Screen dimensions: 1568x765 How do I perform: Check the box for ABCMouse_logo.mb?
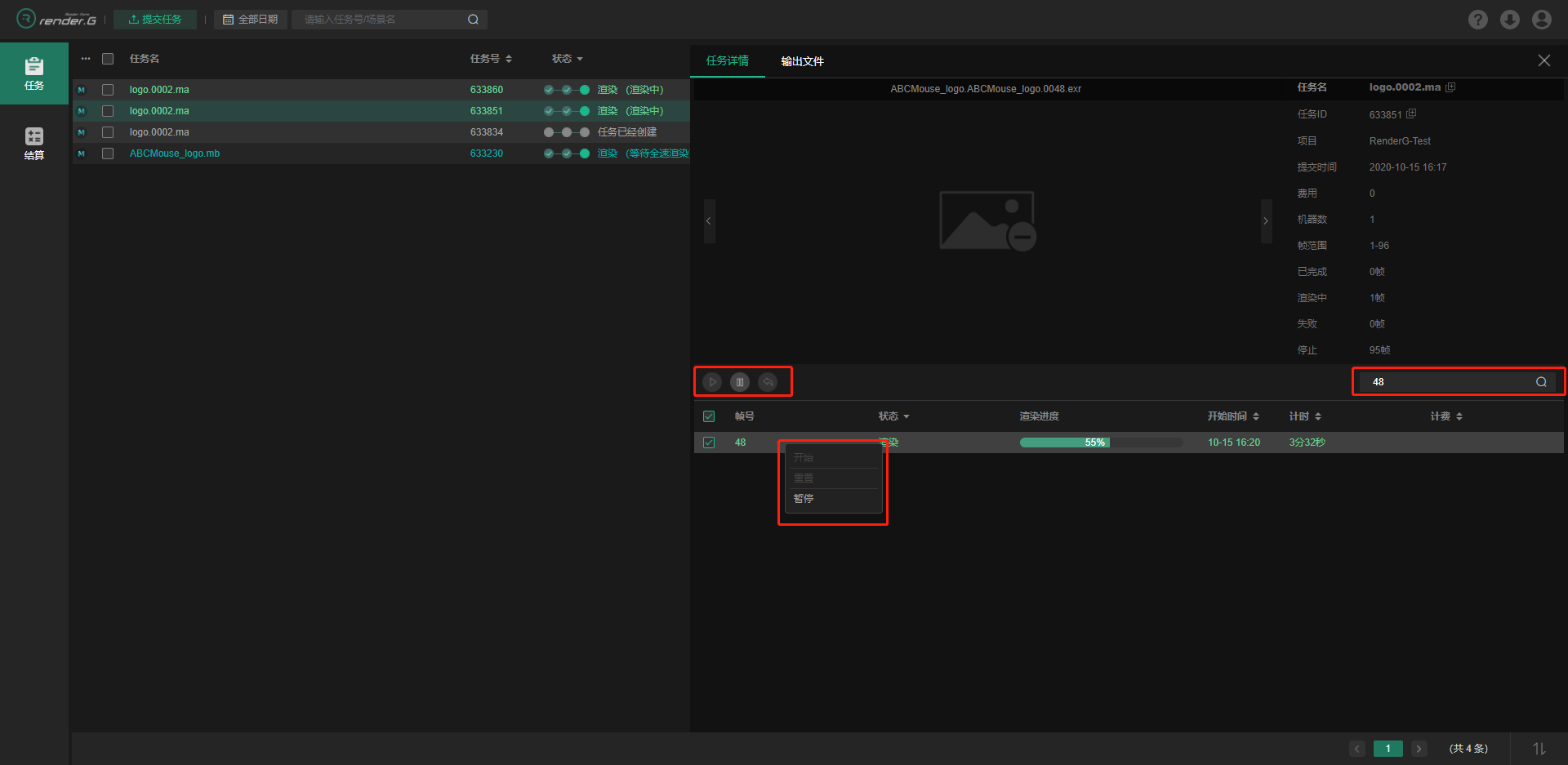pos(108,153)
